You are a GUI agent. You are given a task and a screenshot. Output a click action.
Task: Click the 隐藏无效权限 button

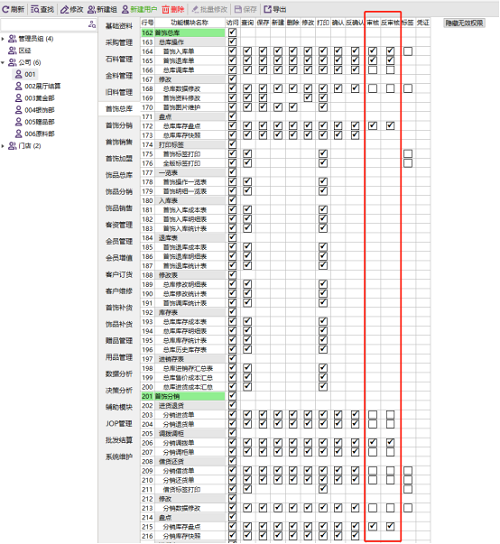pos(464,23)
